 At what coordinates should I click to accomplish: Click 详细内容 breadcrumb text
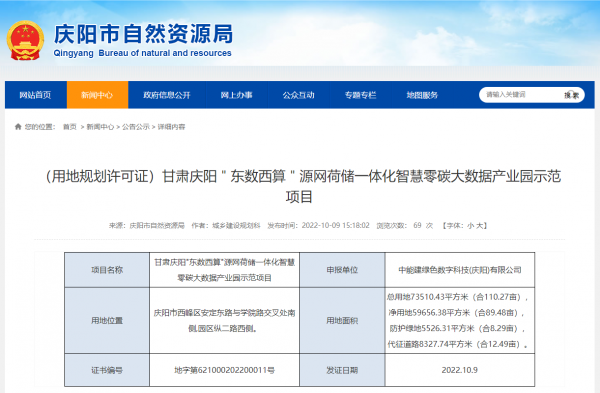171,127
